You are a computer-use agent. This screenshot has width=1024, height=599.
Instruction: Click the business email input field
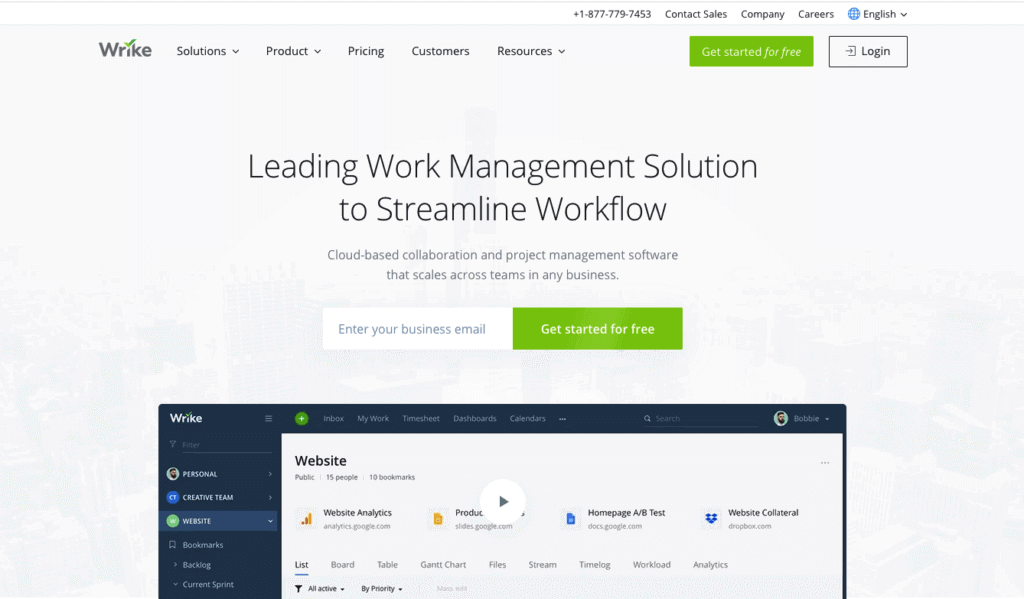[417, 329]
